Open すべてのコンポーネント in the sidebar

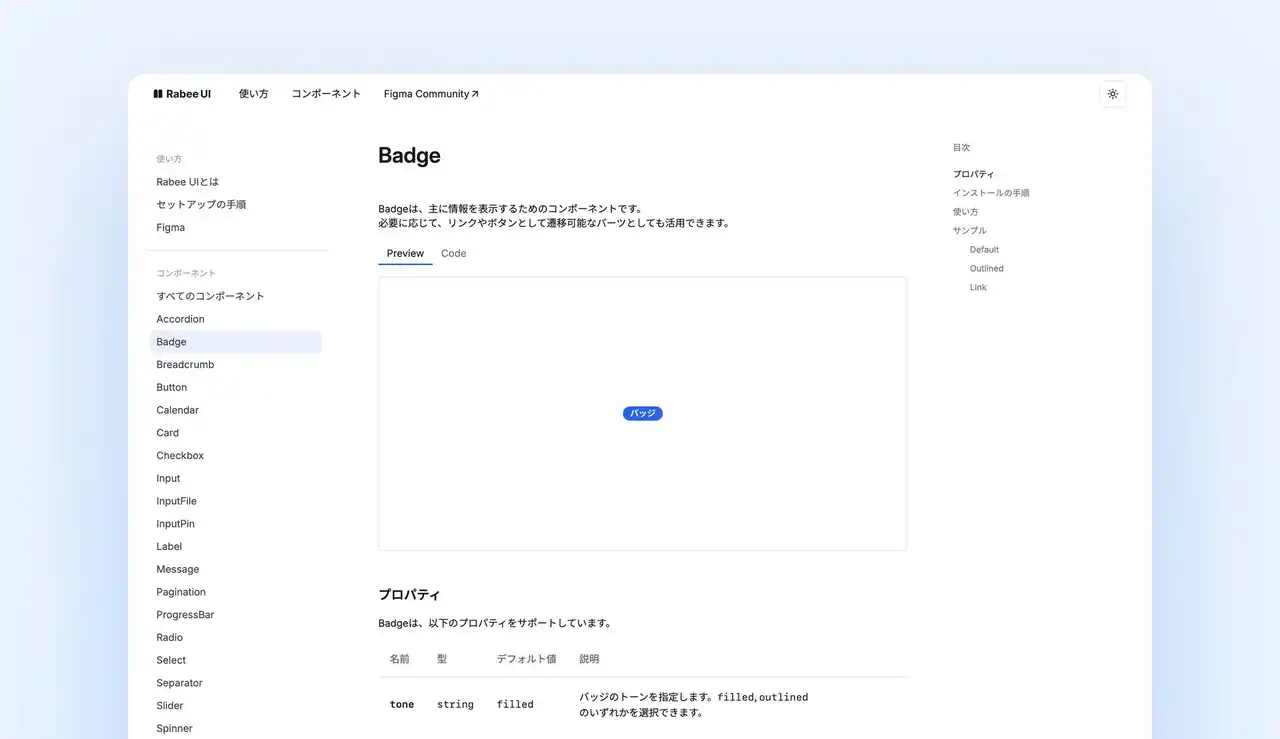(x=210, y=296)
